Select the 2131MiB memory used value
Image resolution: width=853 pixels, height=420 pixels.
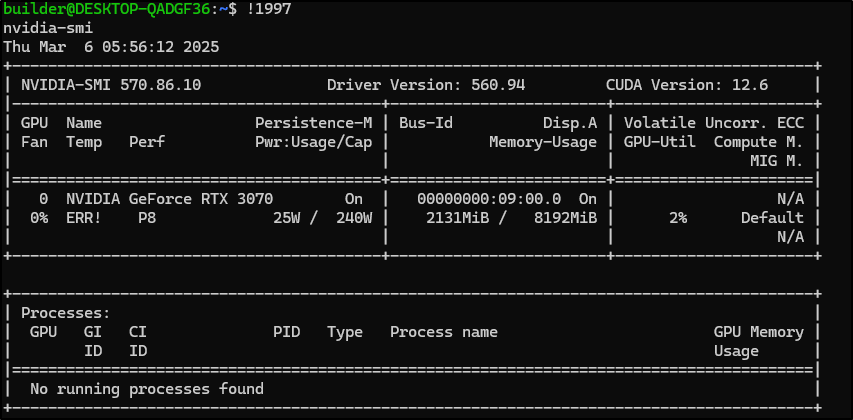click(458, 218)
